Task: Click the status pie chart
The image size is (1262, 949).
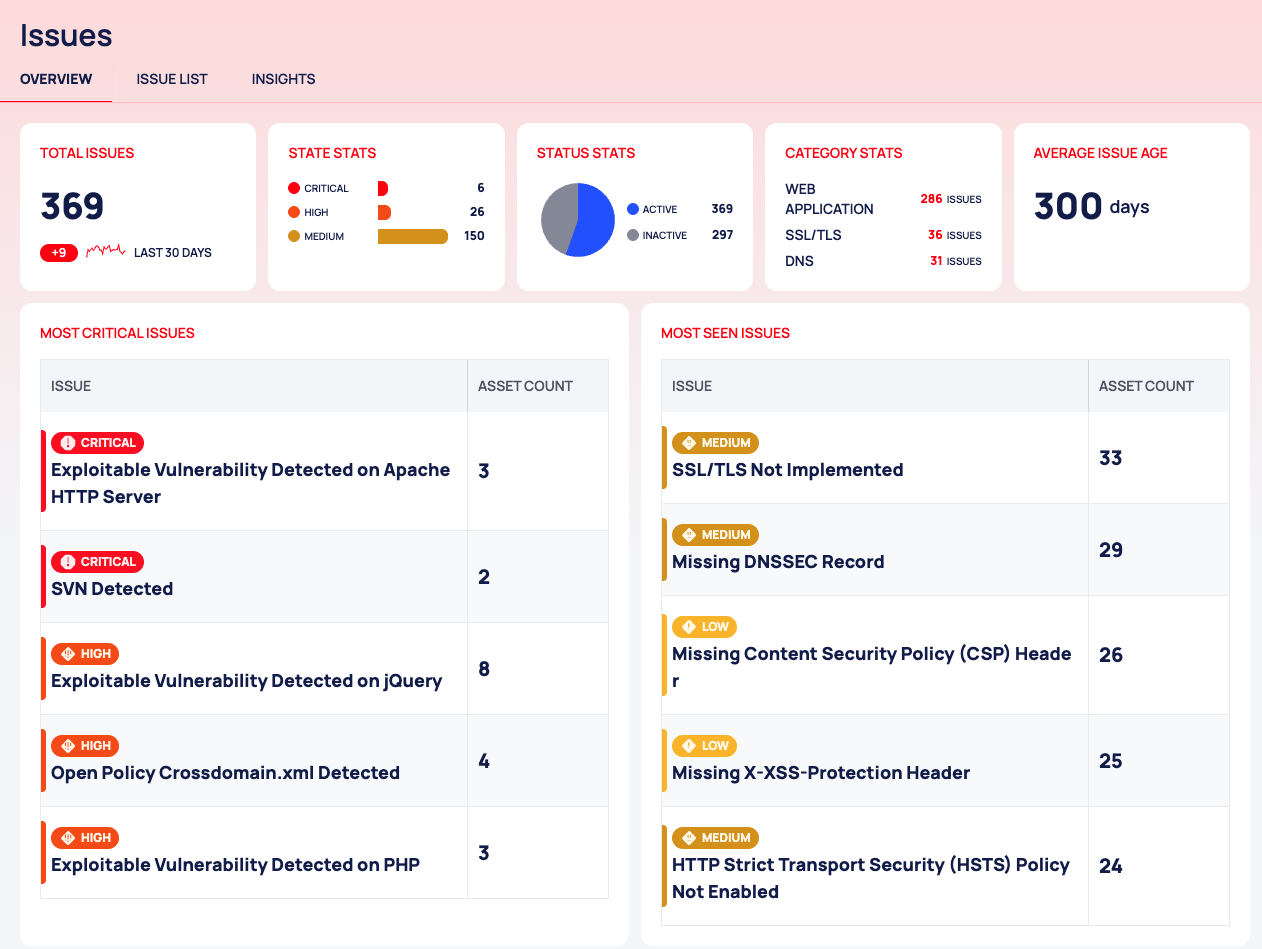Action: tap(578, 220)
